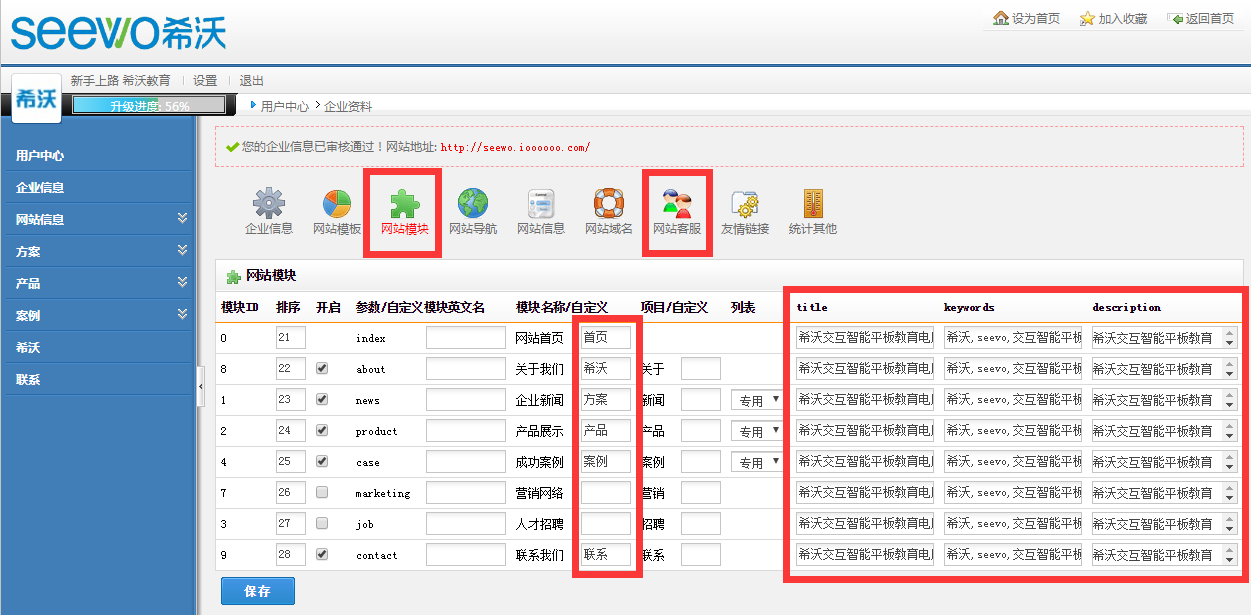The image size is (1251, 615).
Task: Click the 'marketing' parameter text
Action: point(383,494)
